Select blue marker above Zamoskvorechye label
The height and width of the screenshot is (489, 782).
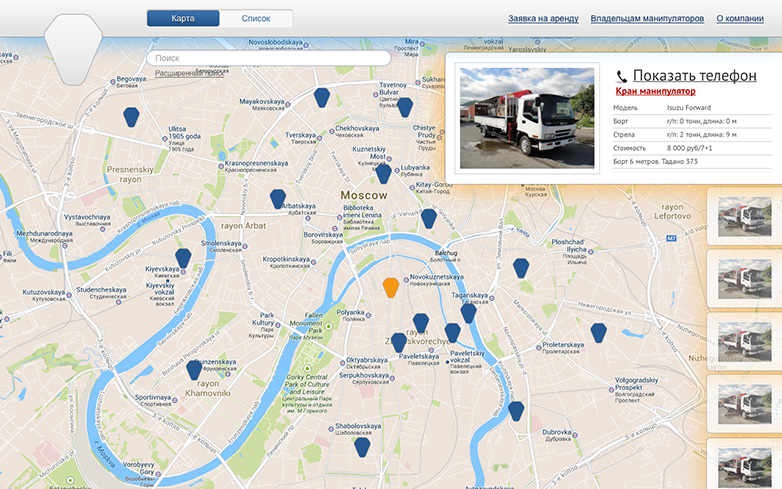420,323
